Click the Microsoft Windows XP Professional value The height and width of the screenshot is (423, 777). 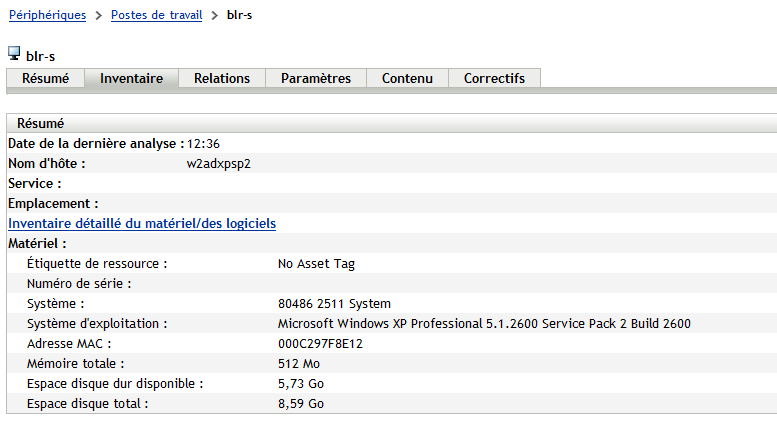pos(483,323)
